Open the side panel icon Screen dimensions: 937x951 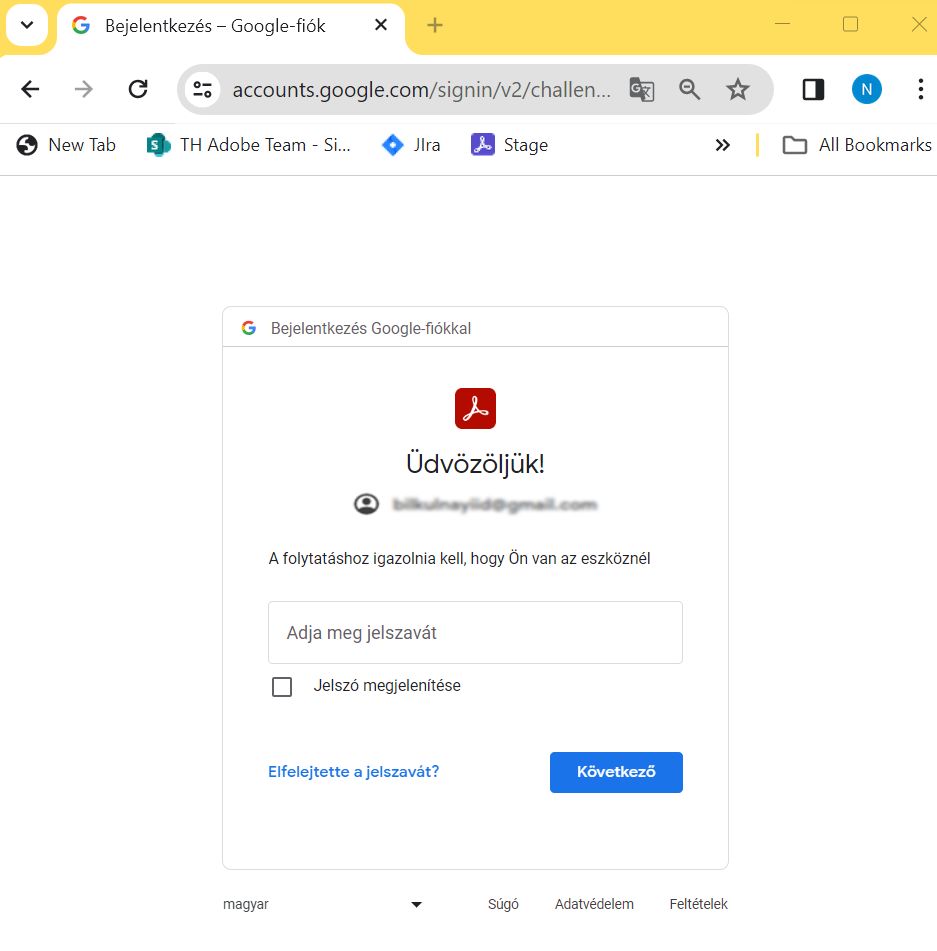[x=813, y=89]
